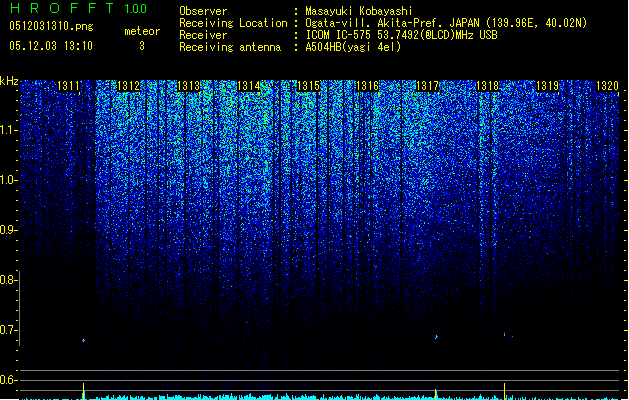
Task: Click ICOM IC-575 receiver details
Action: [x=401, y=35]
